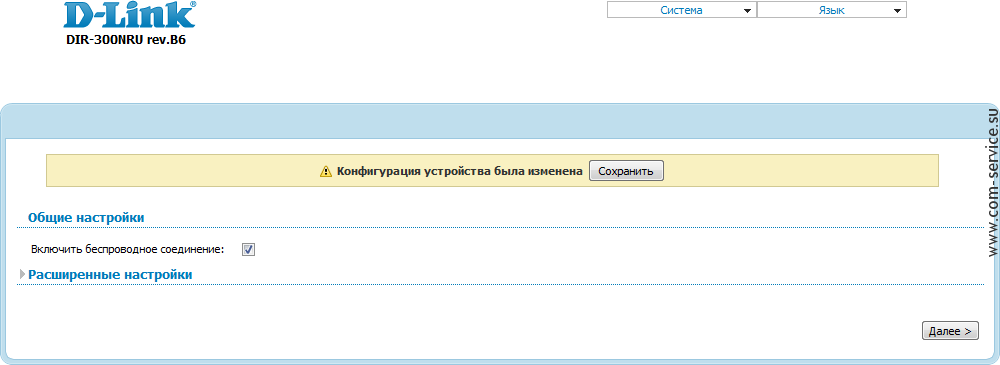Click the Общие настройки heading
The width and height of the screenshot is (1000, 365).
[86, 218]
